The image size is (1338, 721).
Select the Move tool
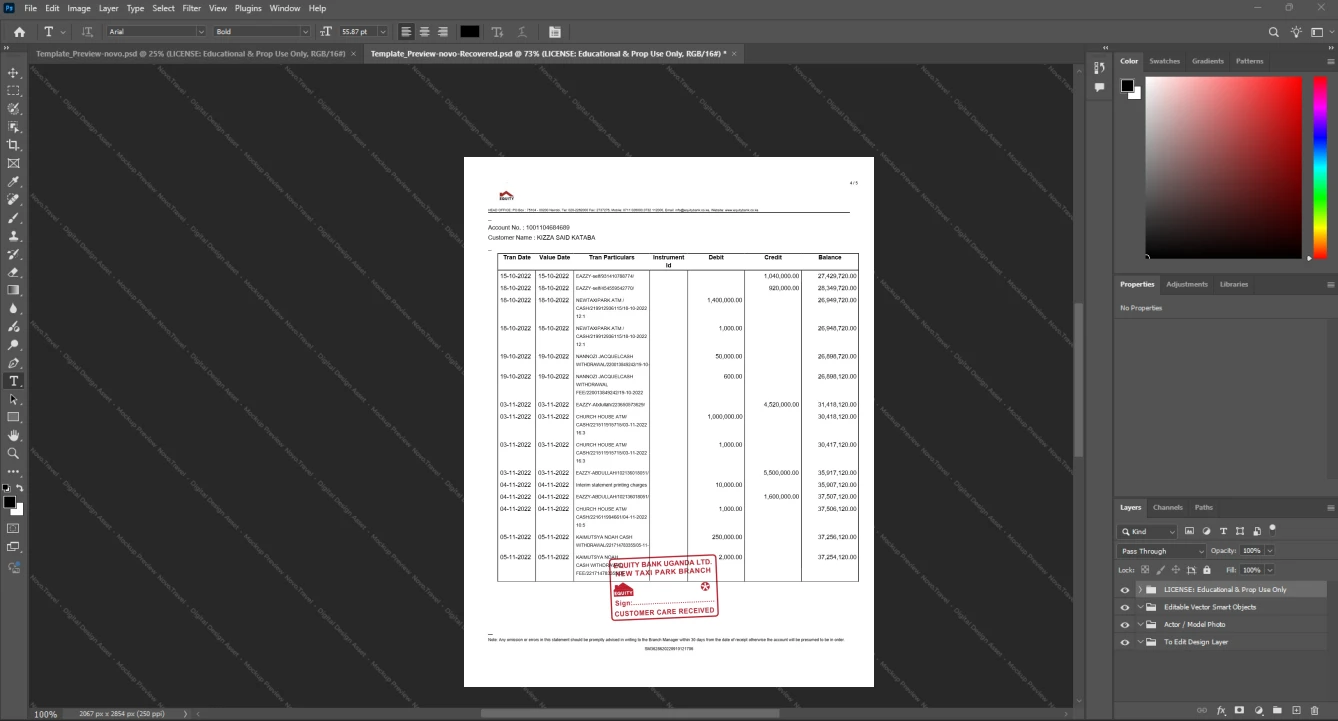[x=14, y=73]
